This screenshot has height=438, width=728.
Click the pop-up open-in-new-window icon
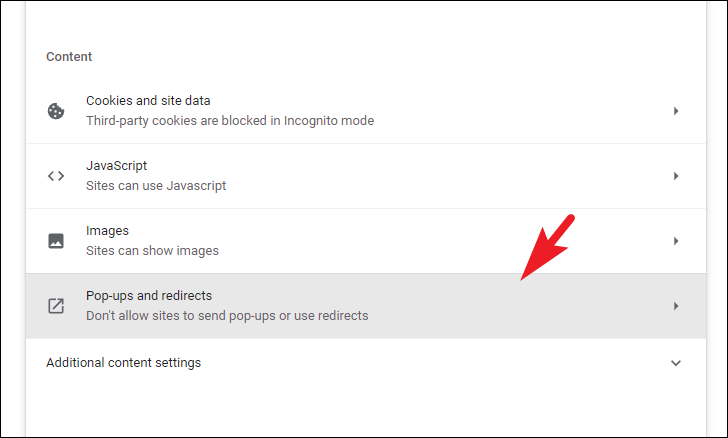[x=56, y=306]
